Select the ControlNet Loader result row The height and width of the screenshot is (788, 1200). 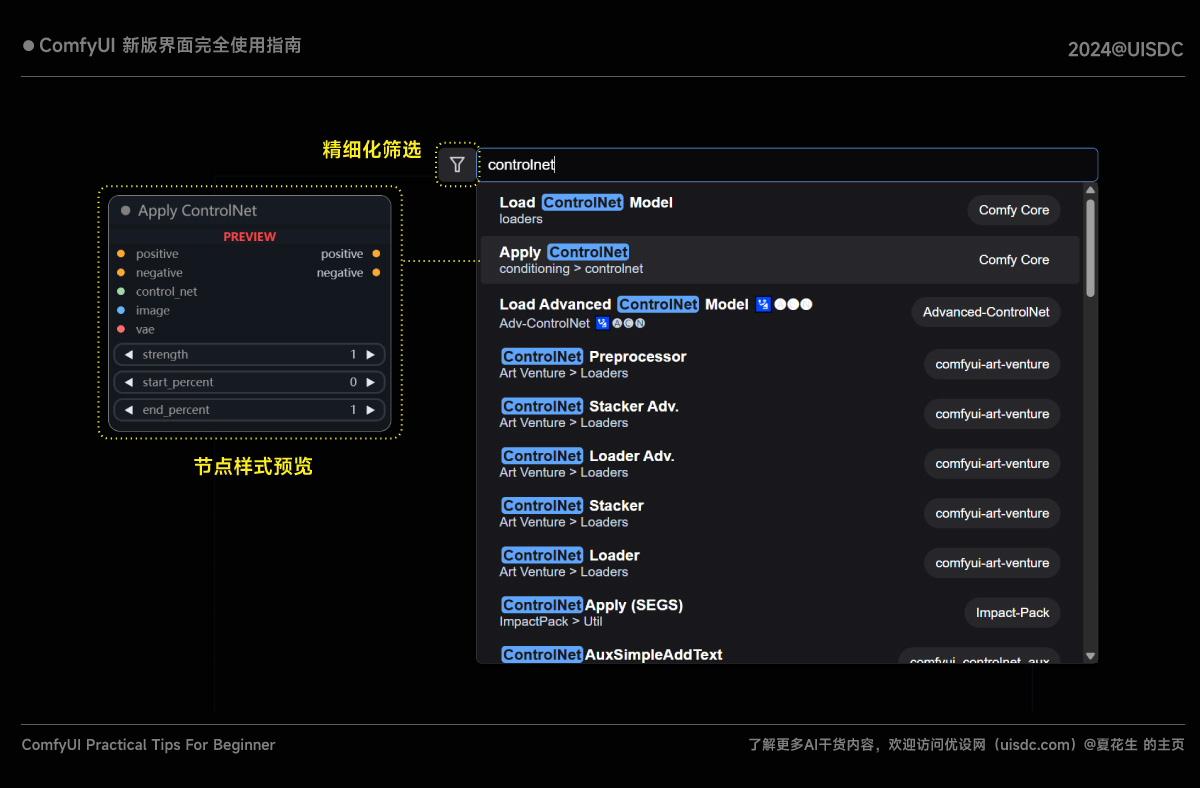pyautogui.click(x=780, y=563)
